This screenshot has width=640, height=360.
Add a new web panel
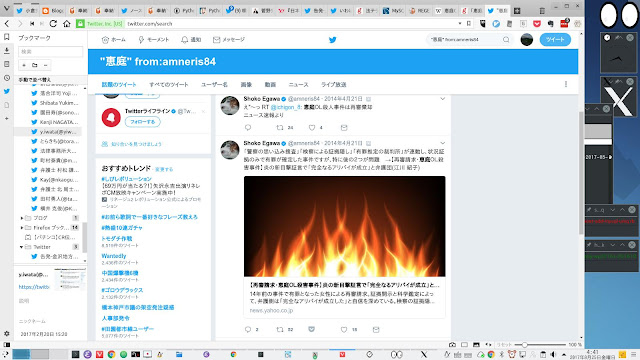(x=7, y=118)
